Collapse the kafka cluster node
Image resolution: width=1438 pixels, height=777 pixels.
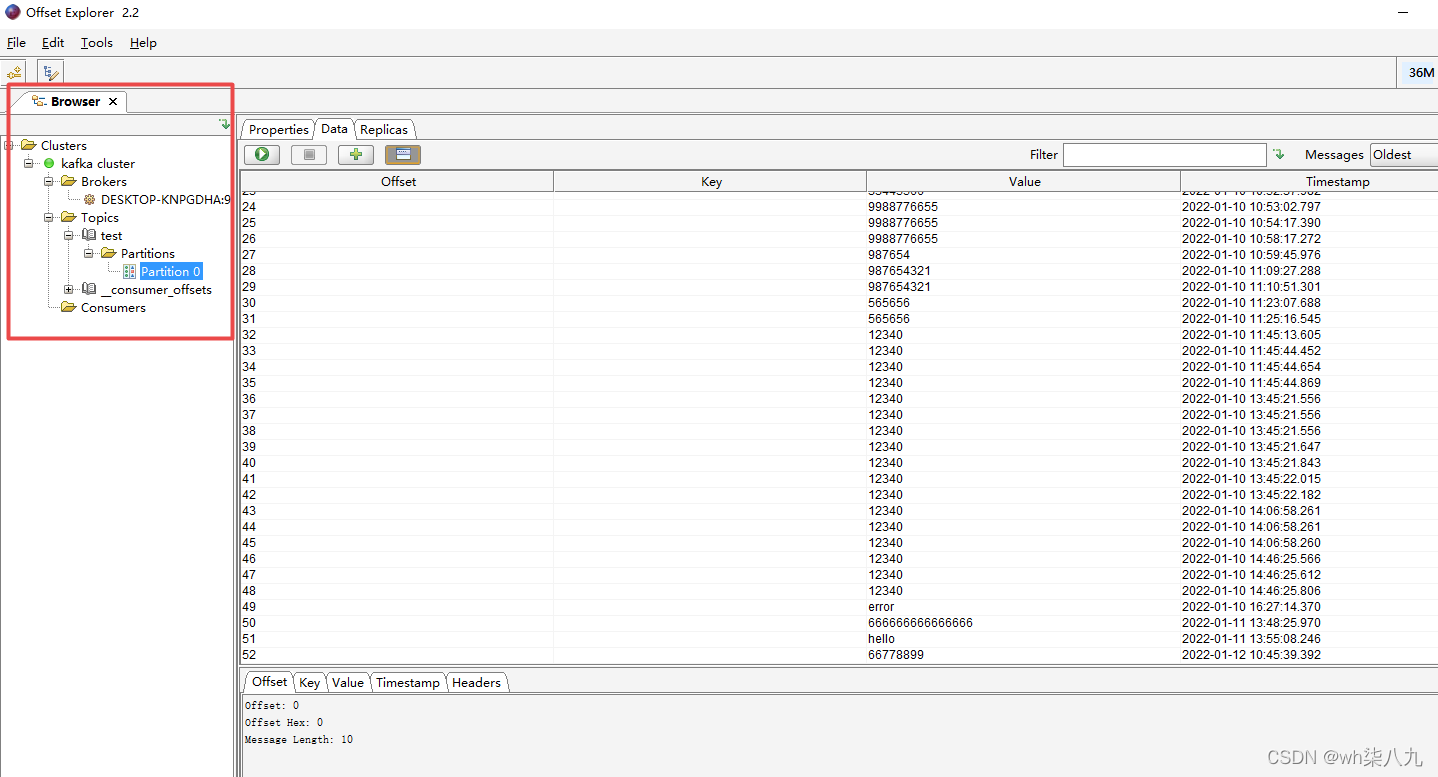pos(29,163)
